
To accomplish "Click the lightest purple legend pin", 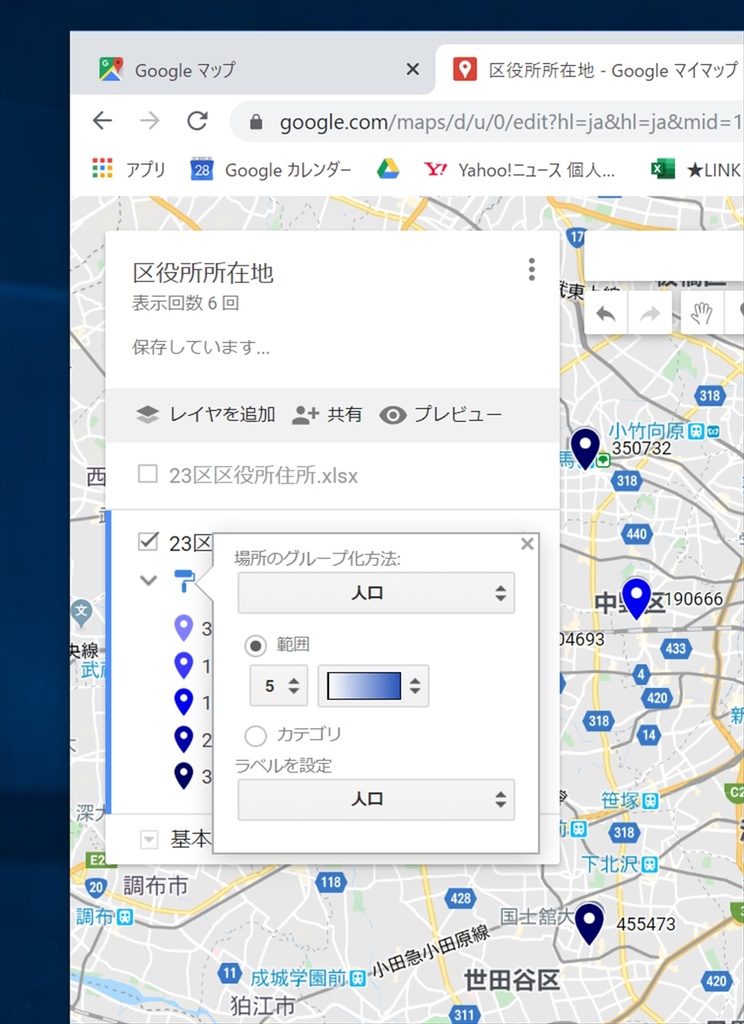I will 184,628.
